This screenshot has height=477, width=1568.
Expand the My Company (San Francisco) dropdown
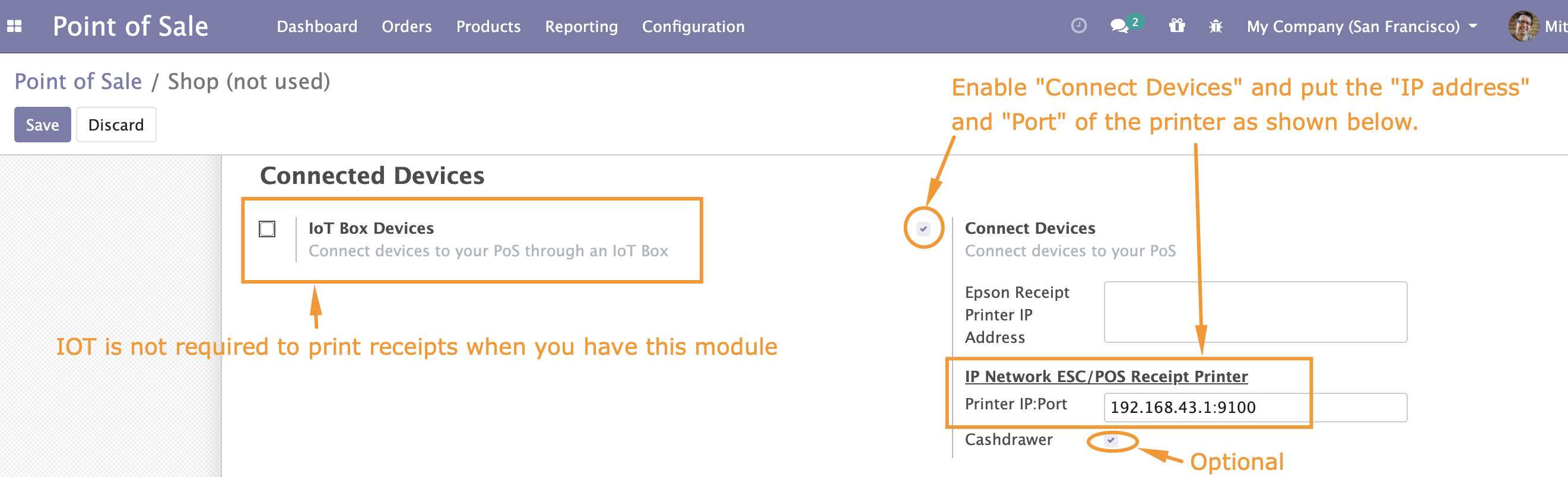pos(1361,26)
